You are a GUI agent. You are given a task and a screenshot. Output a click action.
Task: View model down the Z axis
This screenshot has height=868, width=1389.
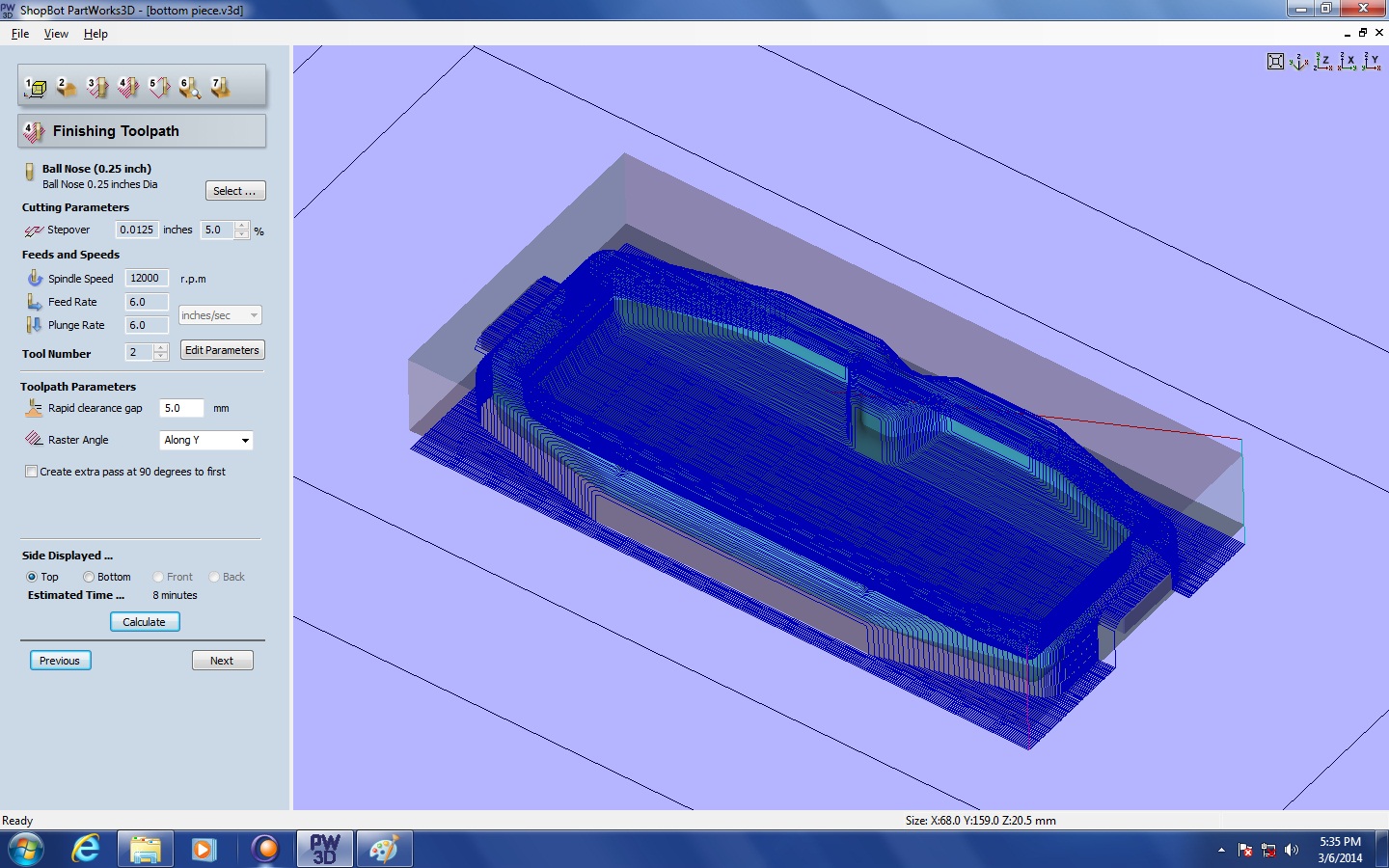click(1323, 62)
